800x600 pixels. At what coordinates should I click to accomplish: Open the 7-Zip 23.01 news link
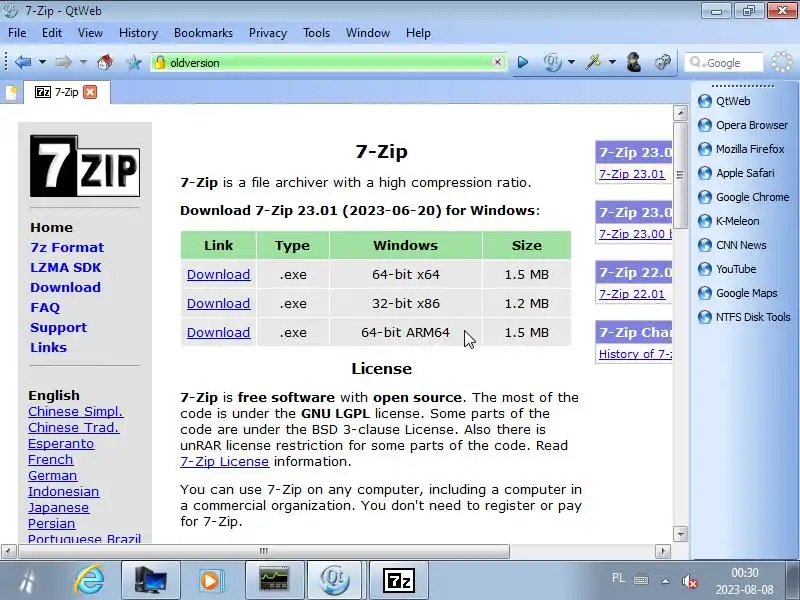[x=632, y=174]
